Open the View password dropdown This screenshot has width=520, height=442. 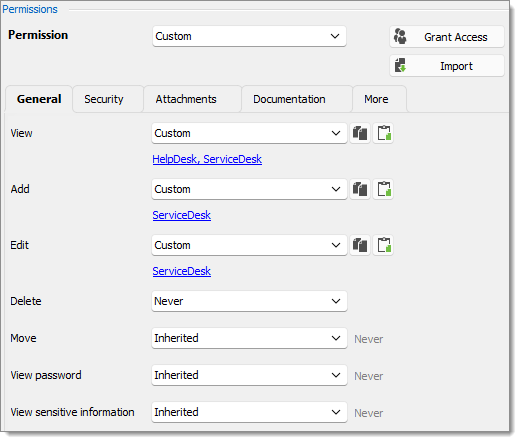pos(249,375)
